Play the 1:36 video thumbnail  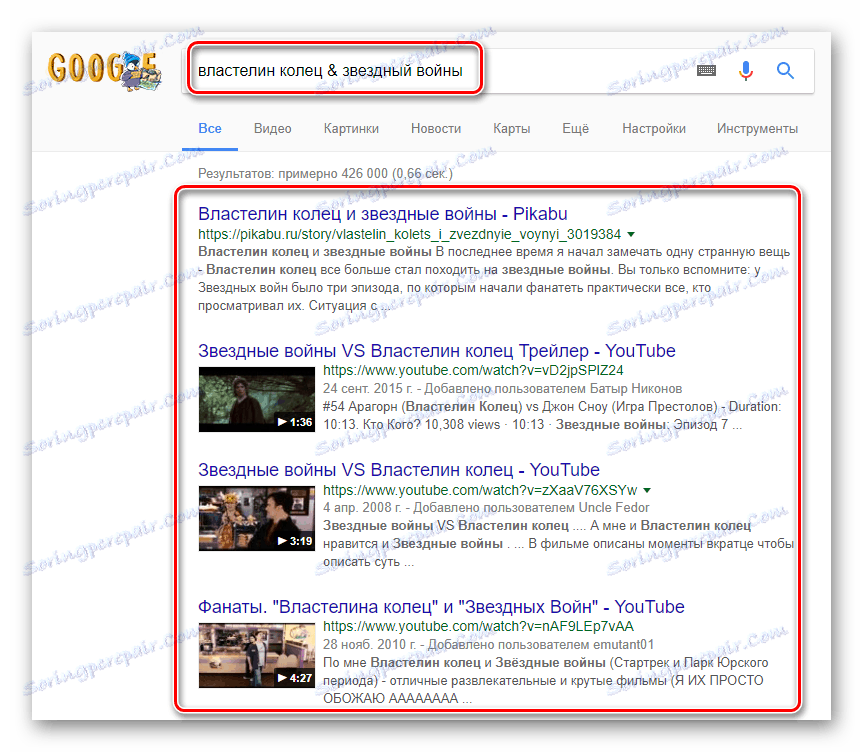256,400
